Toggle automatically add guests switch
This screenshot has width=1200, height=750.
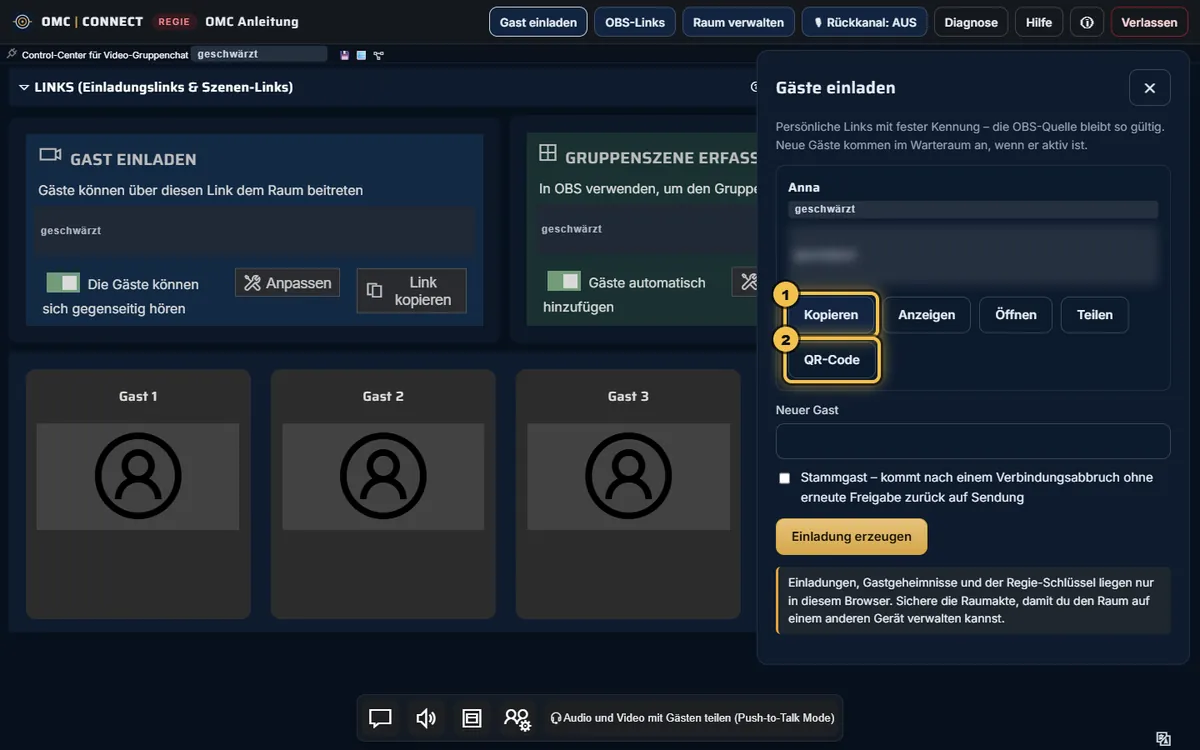(x=563, y=281)
